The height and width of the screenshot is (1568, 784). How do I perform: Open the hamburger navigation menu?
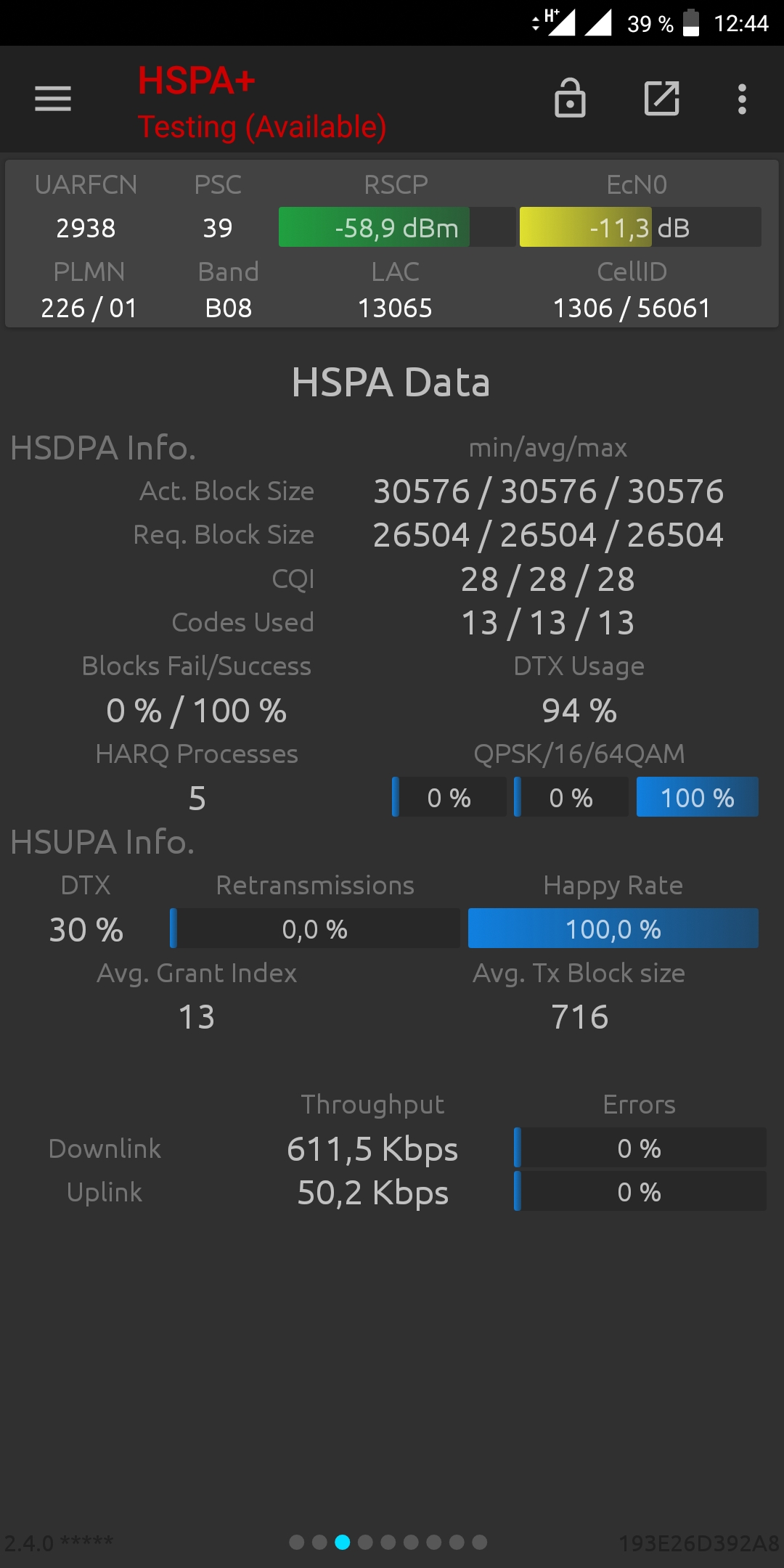[53, 99]
